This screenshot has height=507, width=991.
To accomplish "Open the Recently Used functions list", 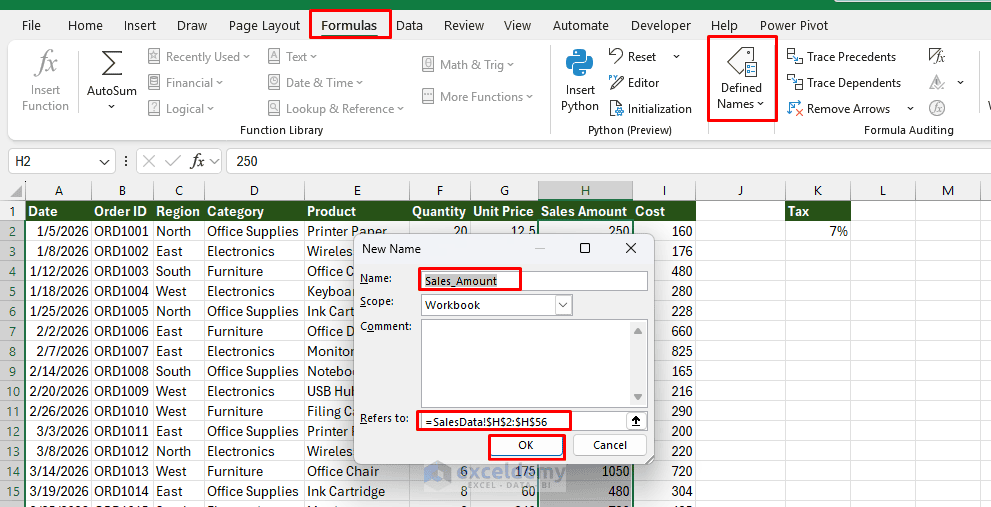I will click(x=199, y=56).
